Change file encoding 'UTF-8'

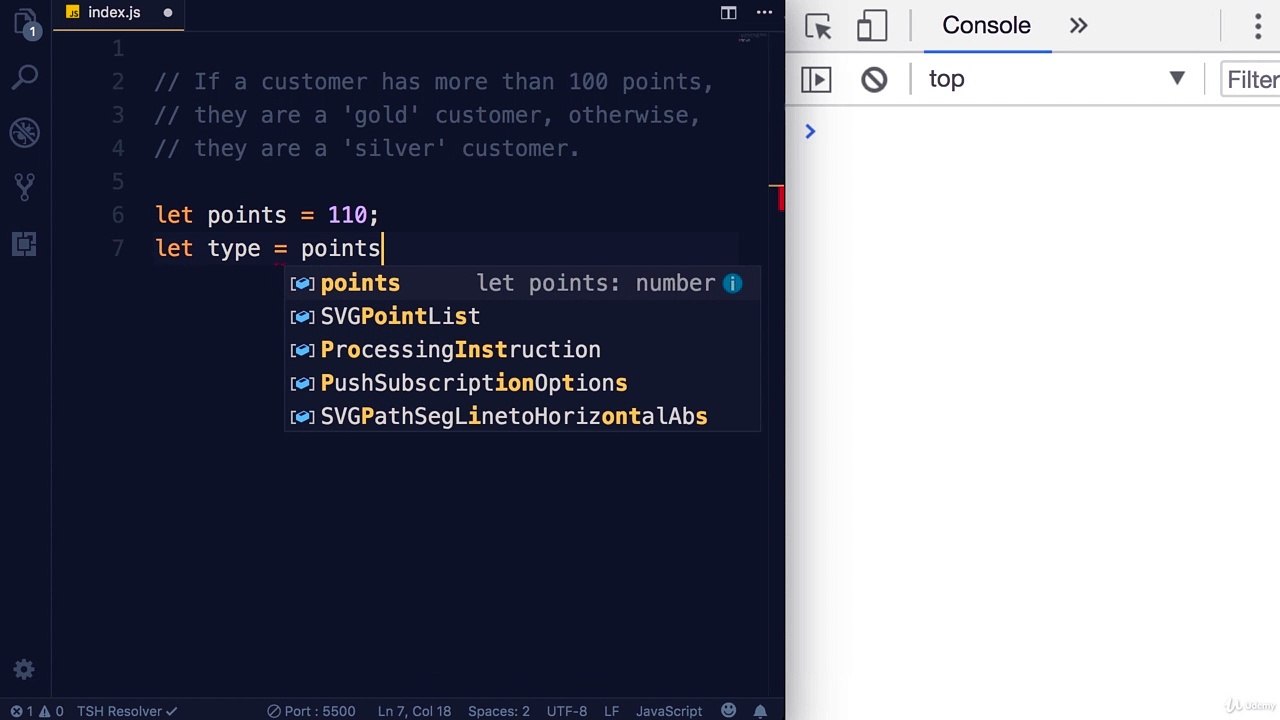click(567, 711)
